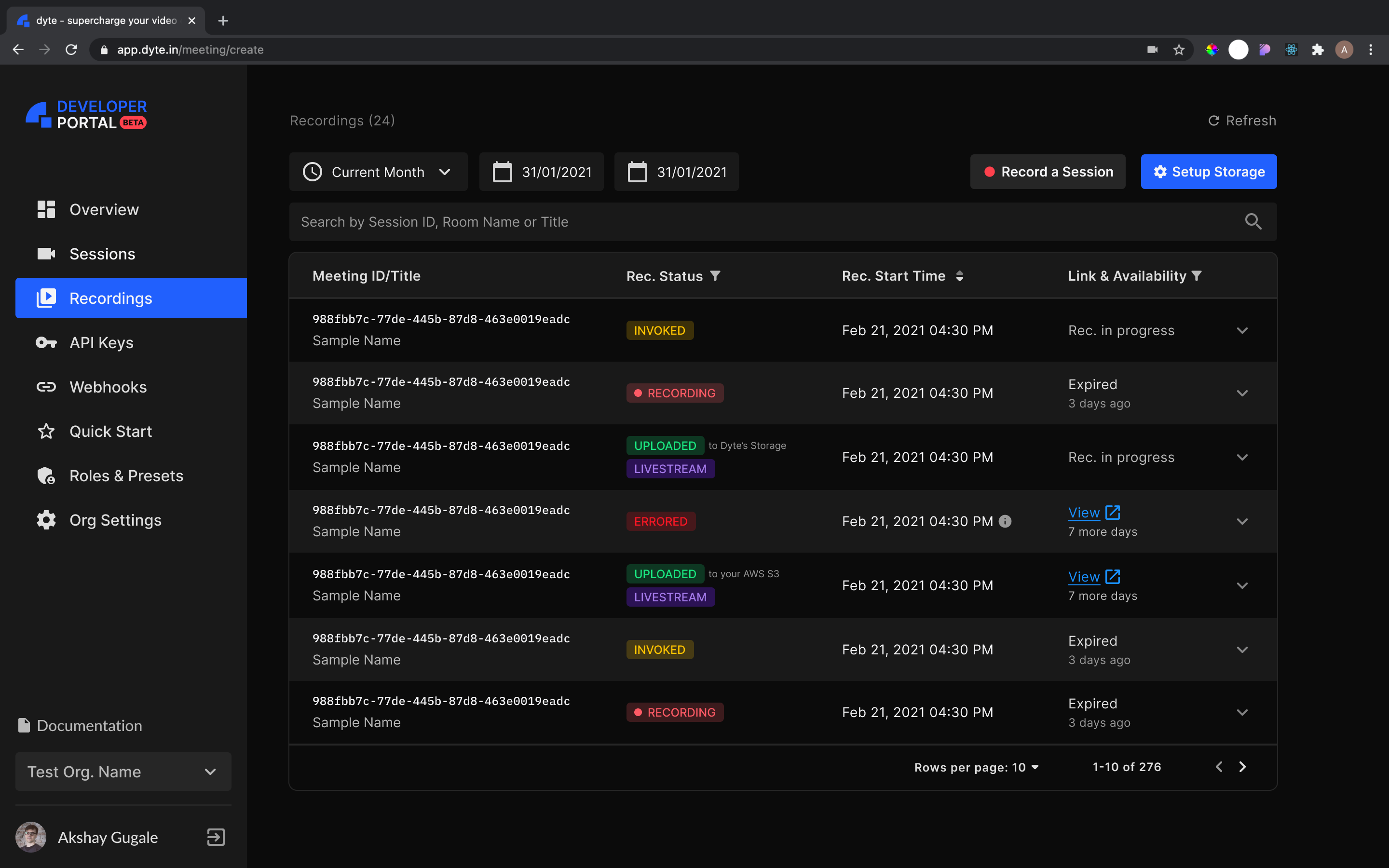The image size is (1389, 868).
Task: Expand the ERRORED recording row chevron
Action: click(1242, 521)
